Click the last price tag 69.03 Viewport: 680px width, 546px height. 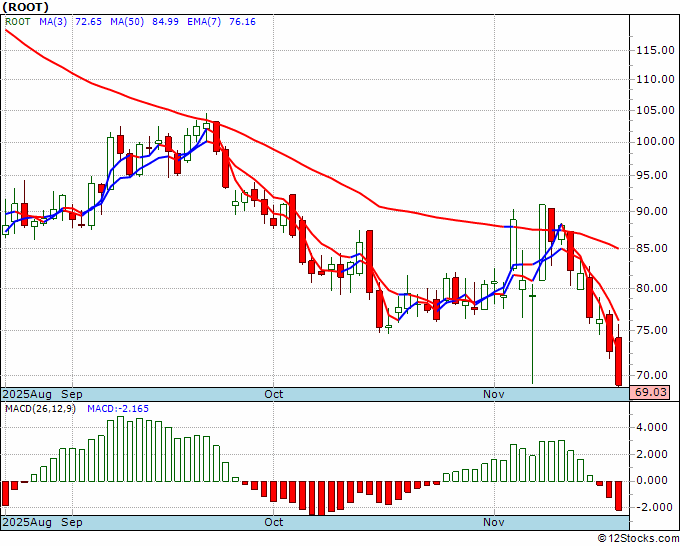tap(650, 392)
